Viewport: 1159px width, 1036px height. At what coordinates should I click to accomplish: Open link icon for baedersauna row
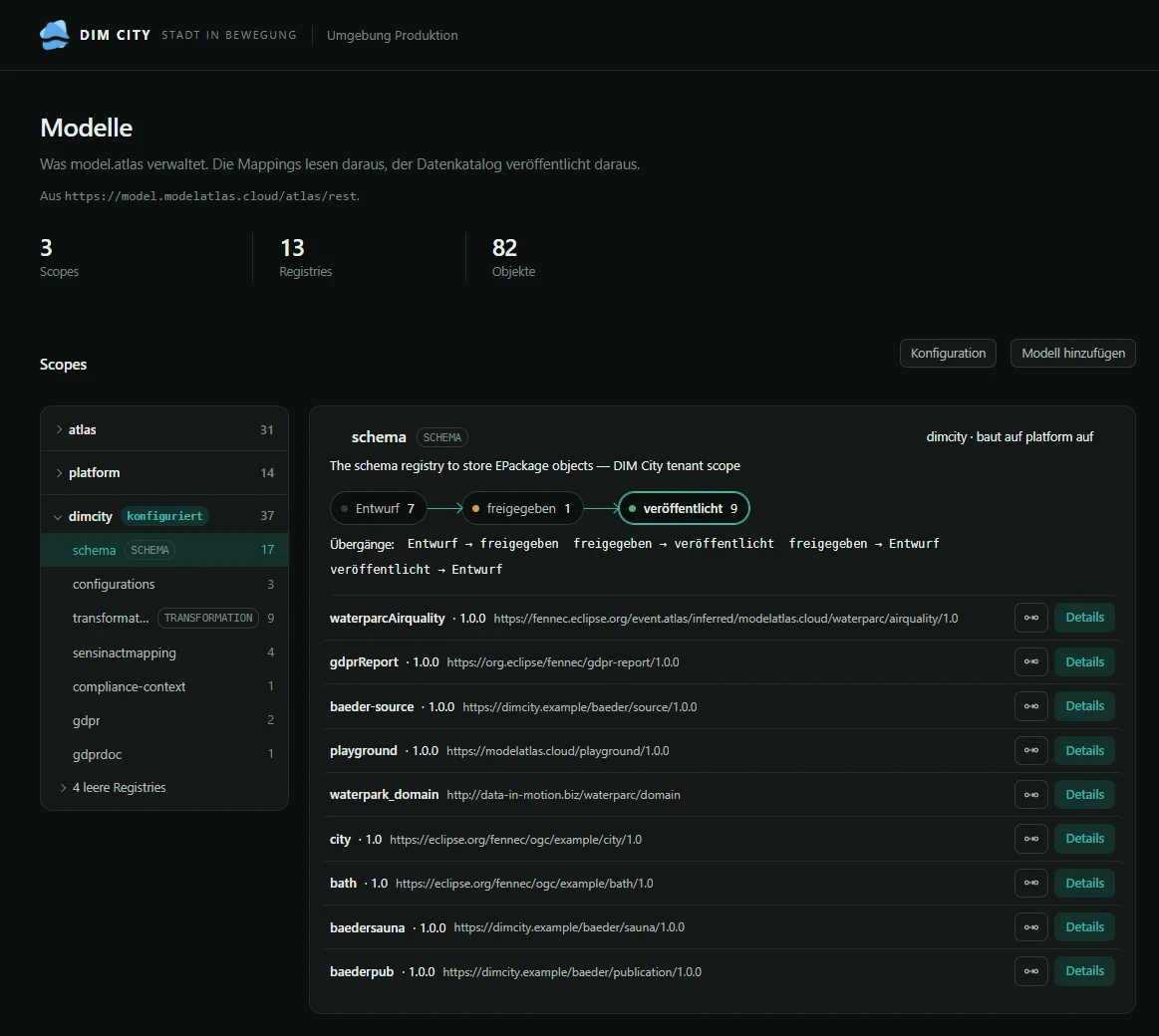click(x=1031, y=927)
